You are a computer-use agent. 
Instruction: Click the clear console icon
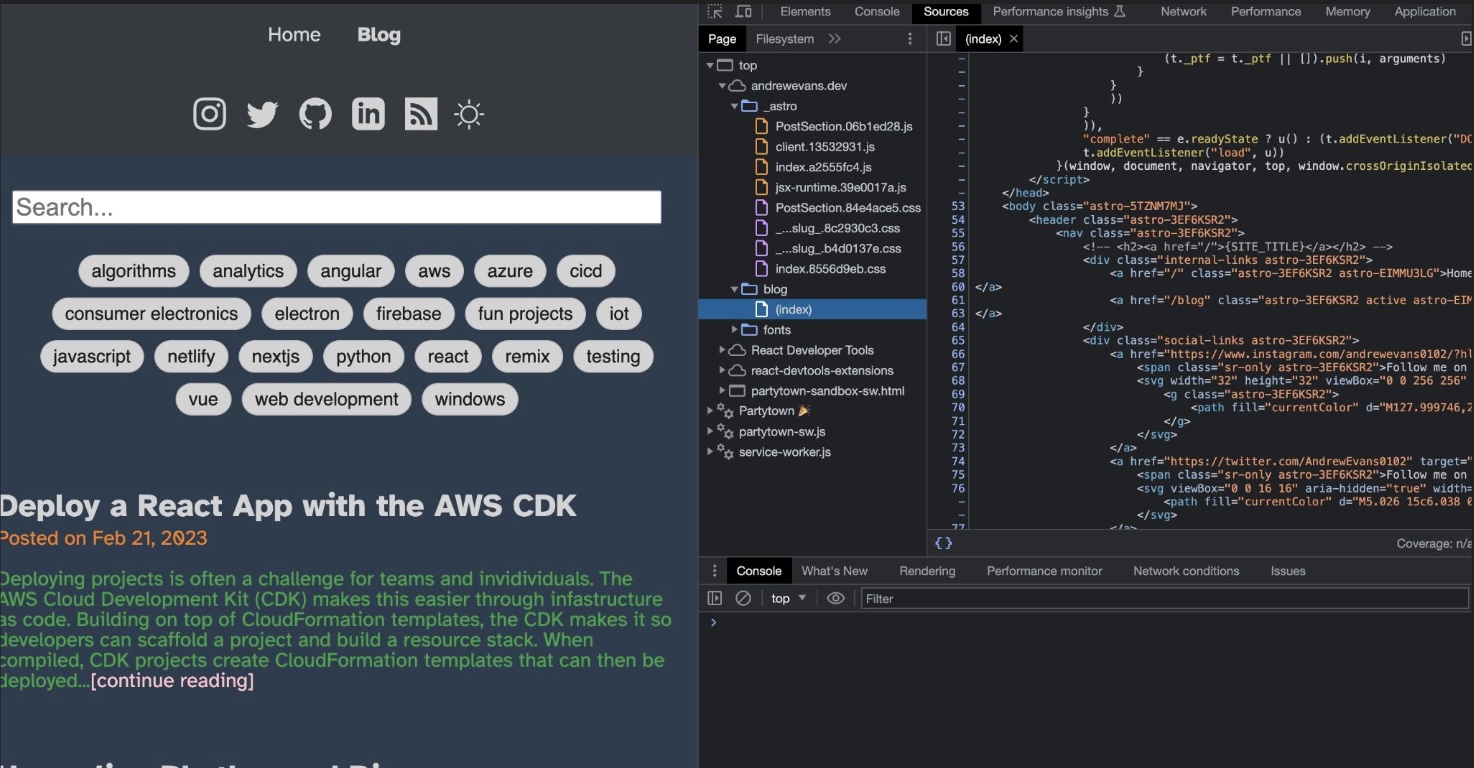point(743,598)
